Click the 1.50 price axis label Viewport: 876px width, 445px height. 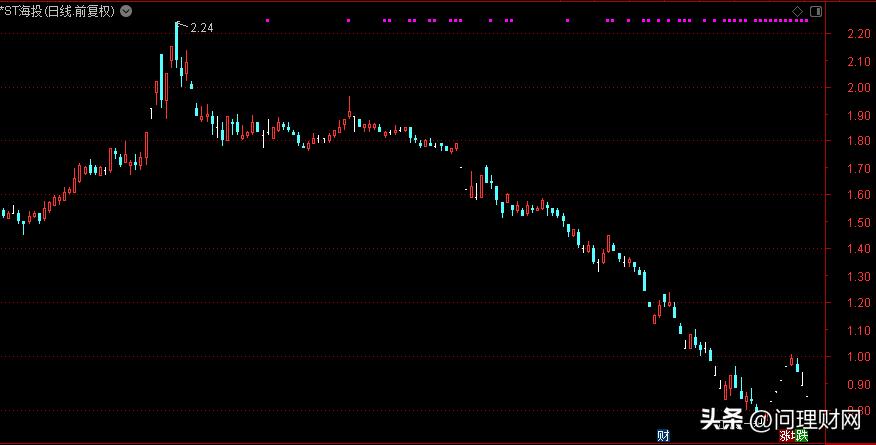click(859, 222)
